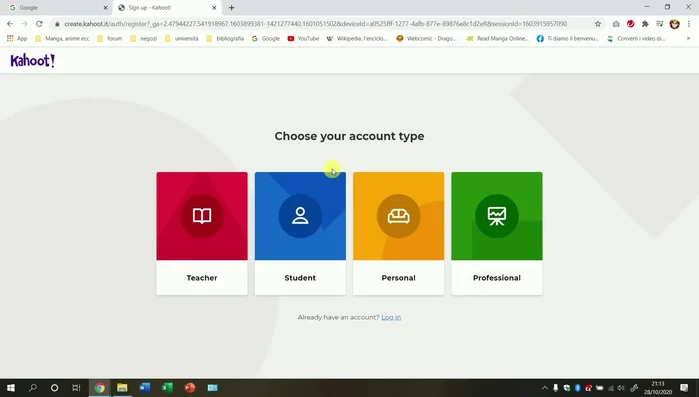Open PowerPoint from the taskbar
The height and width of the screenshot is (397, 699).
(x=190, y=388)
